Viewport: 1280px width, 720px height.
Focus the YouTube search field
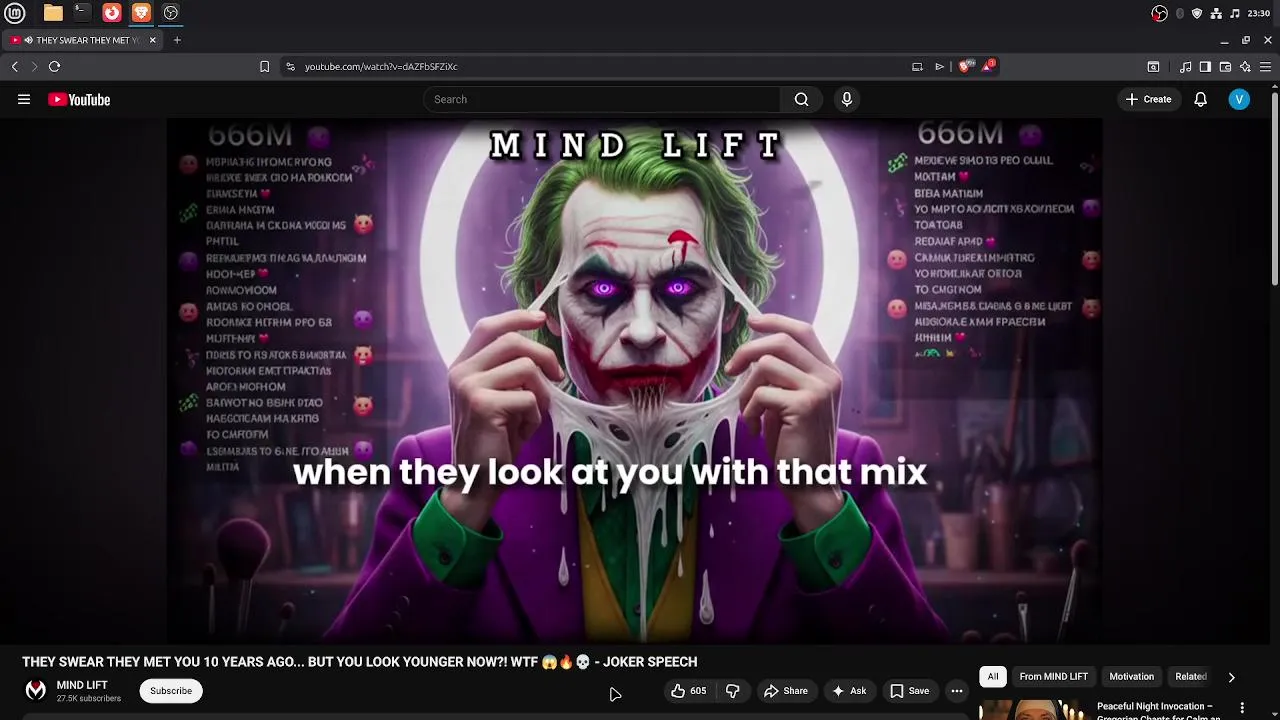click(x=602, y=99)
